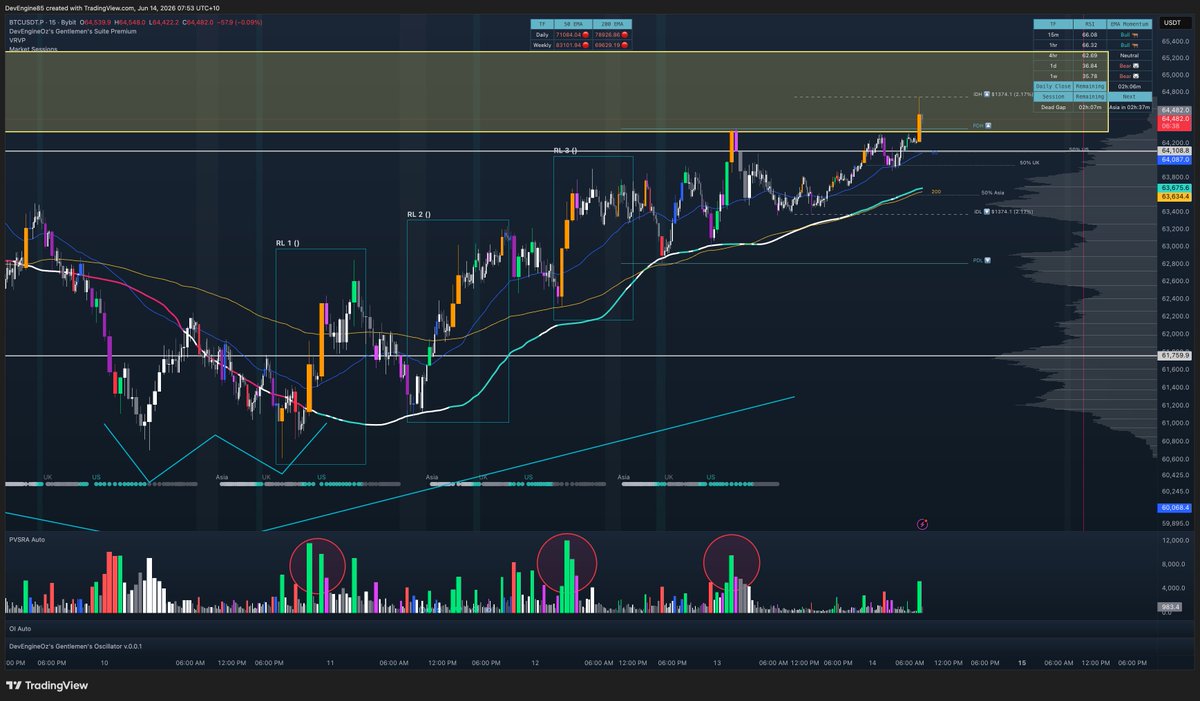
Task: Click the pink lightning flash icon
Action: (x=922, y=523)
